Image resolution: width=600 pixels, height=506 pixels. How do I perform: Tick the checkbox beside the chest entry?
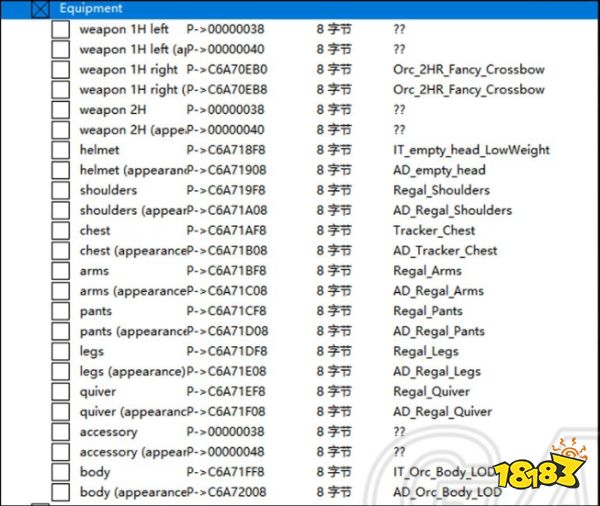tap(61, 231)
